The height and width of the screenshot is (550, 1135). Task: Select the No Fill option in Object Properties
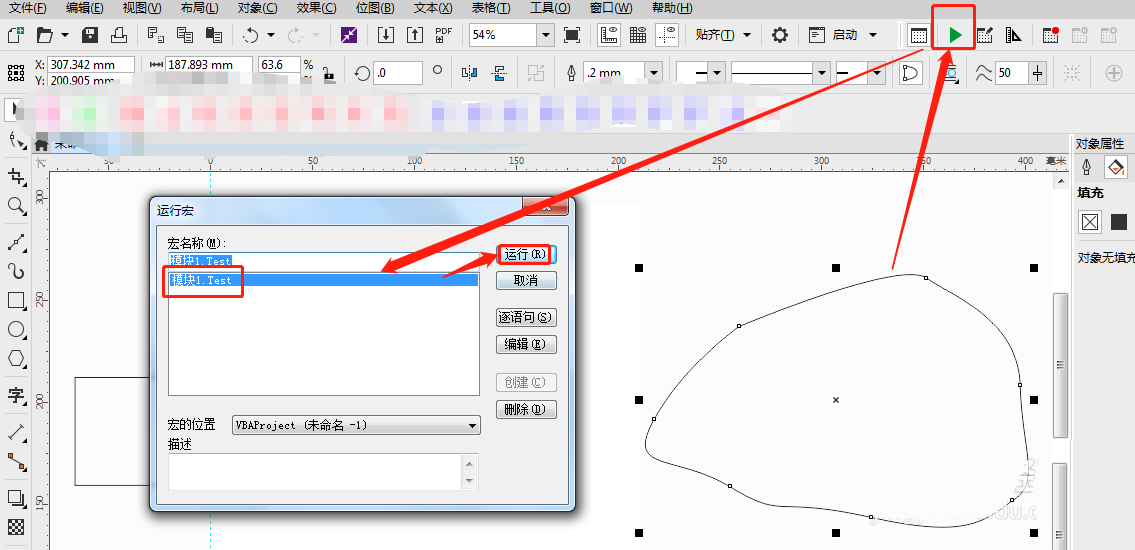click(x=1089, y=222)
